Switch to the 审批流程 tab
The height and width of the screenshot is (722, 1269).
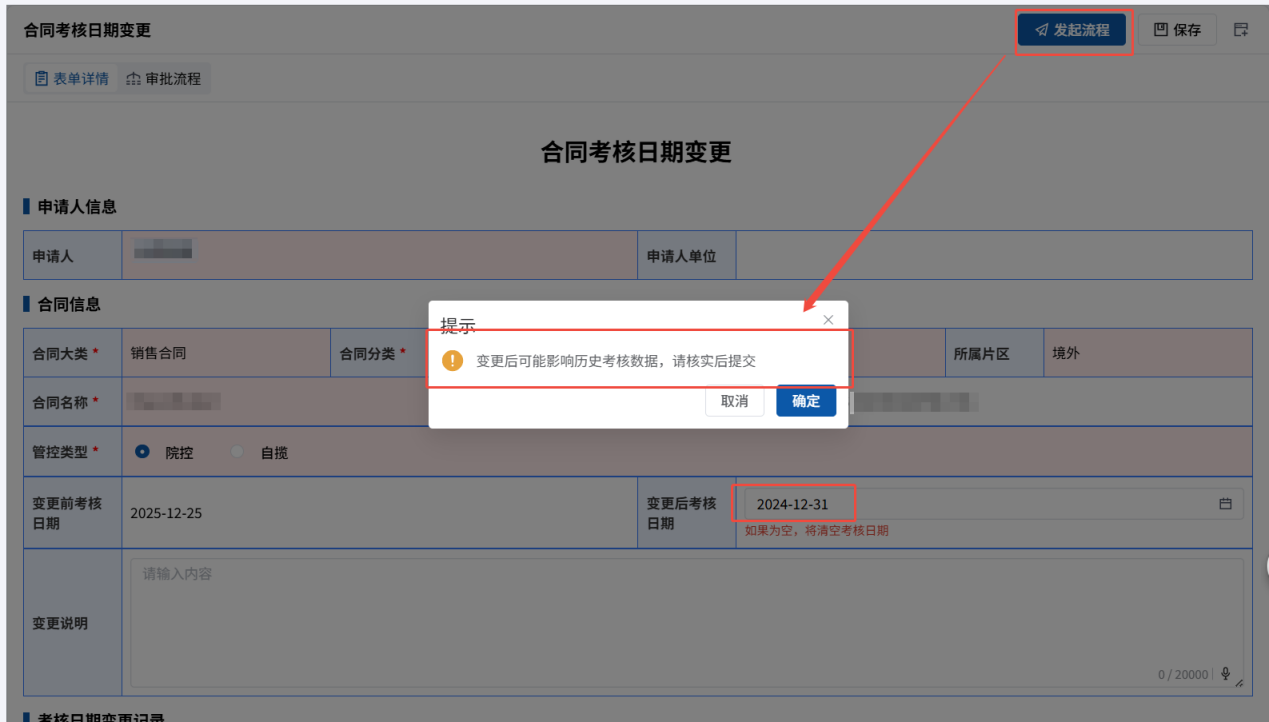pyautogui.click(x=164, y=78)
